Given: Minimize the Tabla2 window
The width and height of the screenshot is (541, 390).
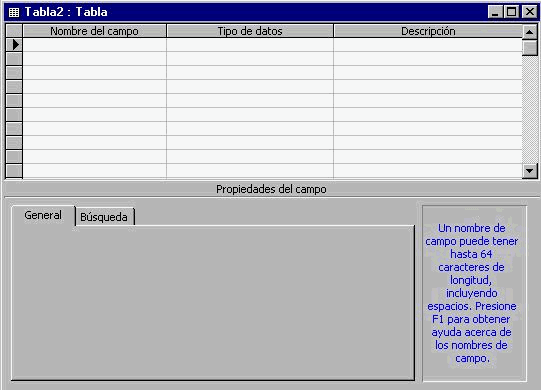Looking at the screenshot, I should [496, 12].
